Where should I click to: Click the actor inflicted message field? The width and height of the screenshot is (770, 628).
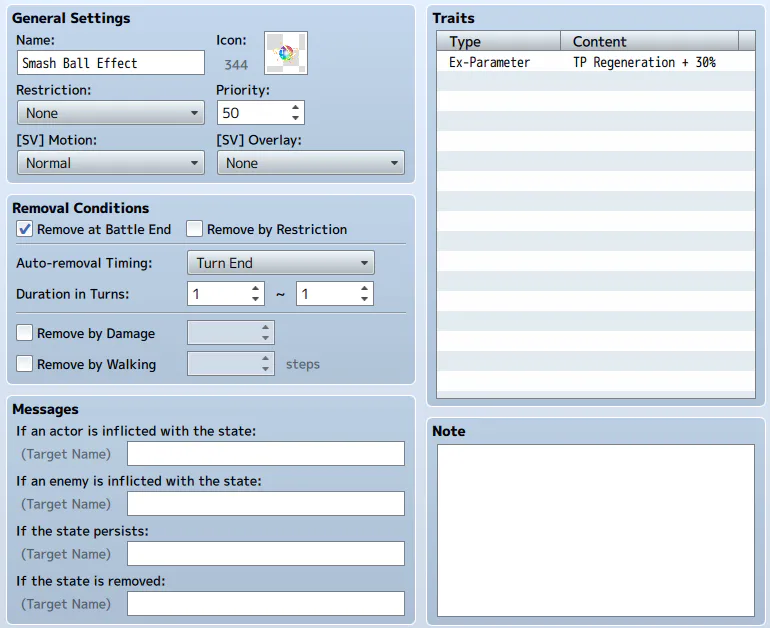click(x=266, y=453)
